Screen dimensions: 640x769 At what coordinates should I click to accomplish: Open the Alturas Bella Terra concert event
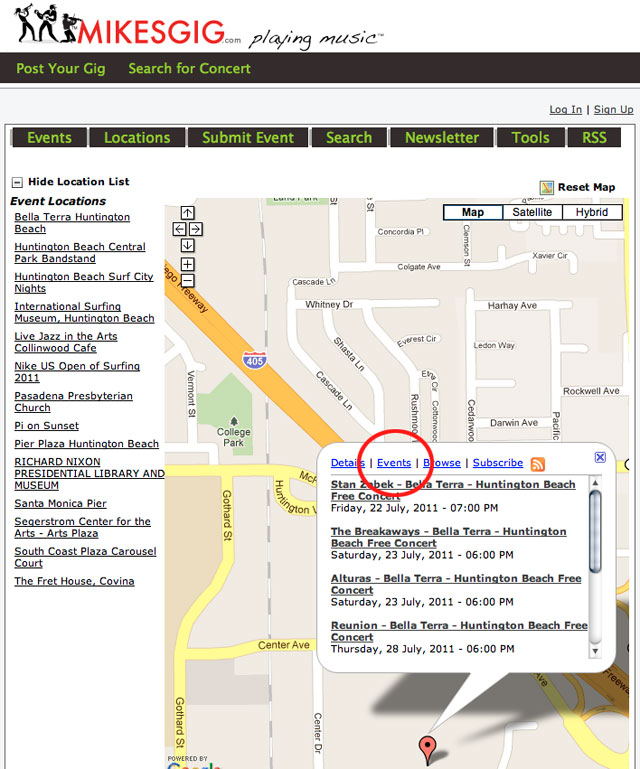pyautogui.click(x=456, y=585)
